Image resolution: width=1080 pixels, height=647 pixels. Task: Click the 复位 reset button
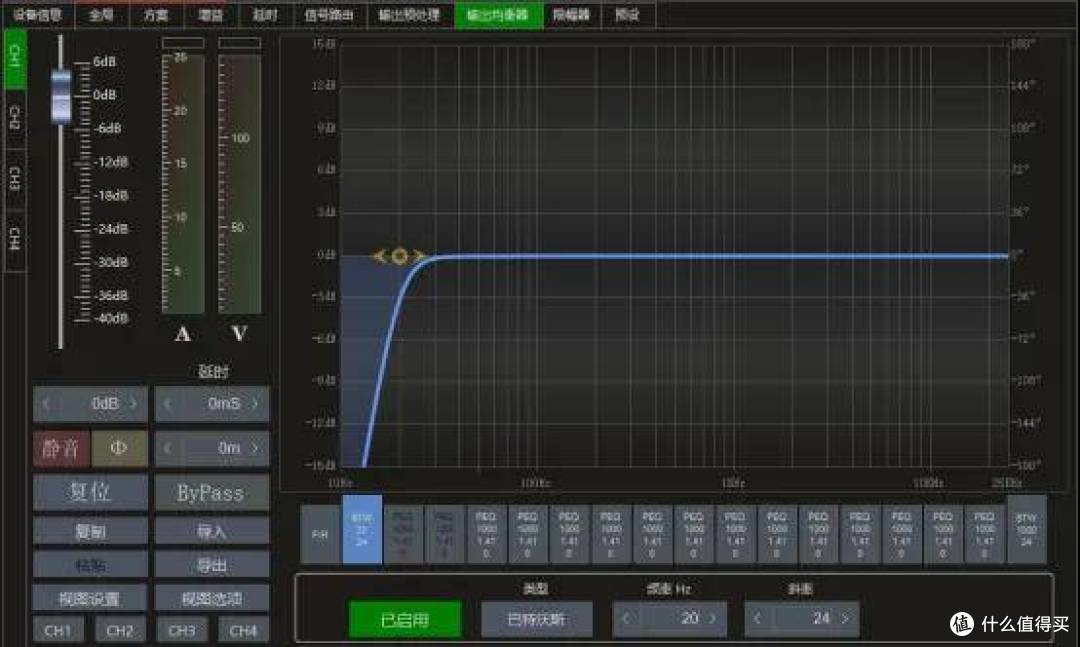(x=90, y=493)
